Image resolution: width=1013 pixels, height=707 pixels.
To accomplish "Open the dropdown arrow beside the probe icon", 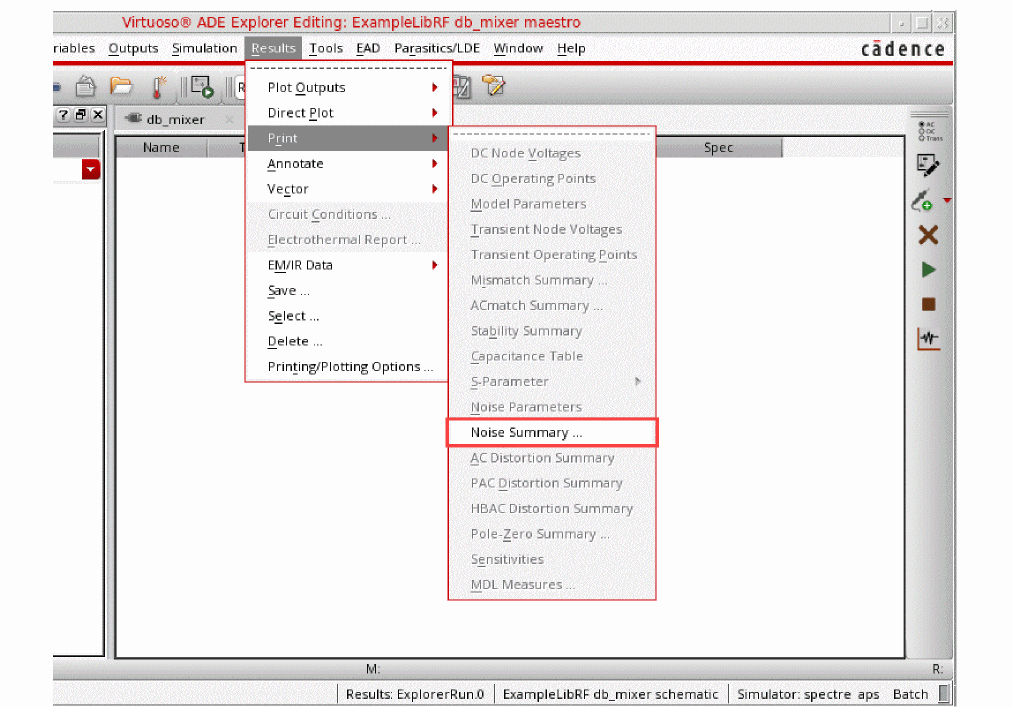I will pos(947,200).
